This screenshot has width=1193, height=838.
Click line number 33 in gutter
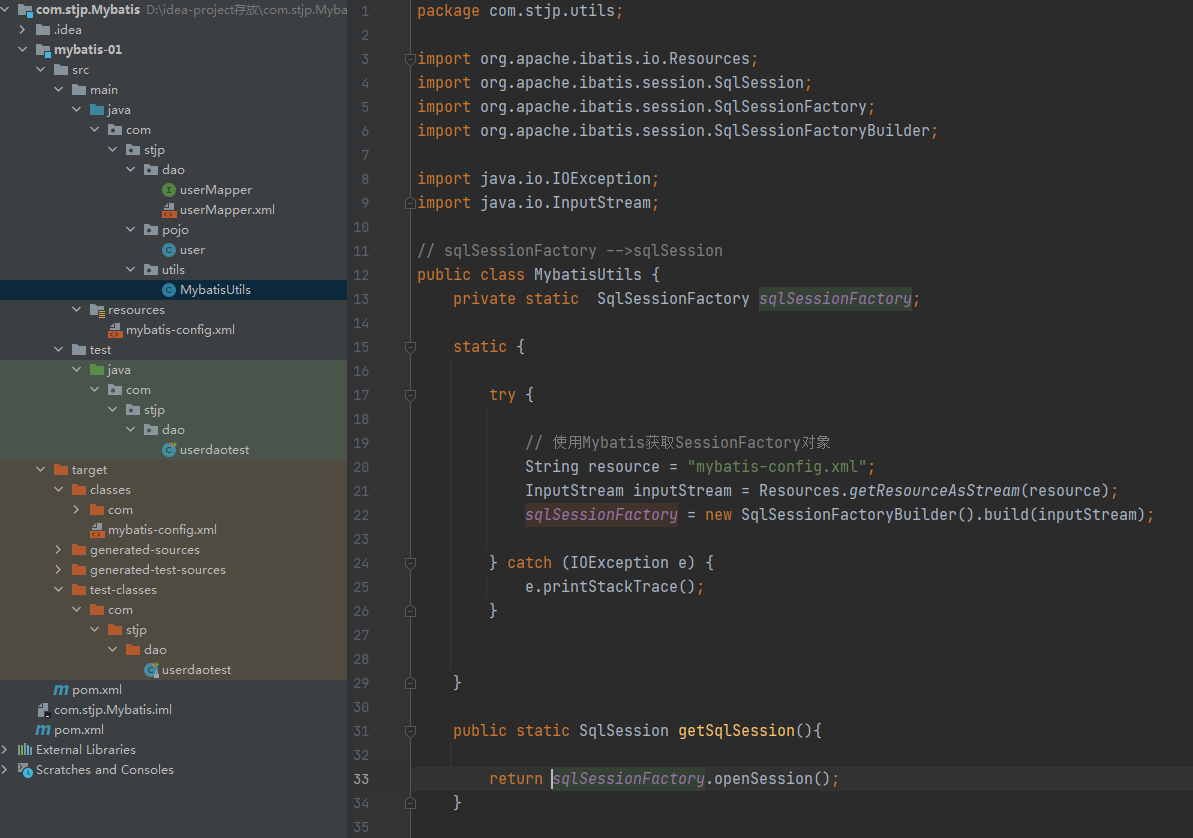(x=361, y=779)
